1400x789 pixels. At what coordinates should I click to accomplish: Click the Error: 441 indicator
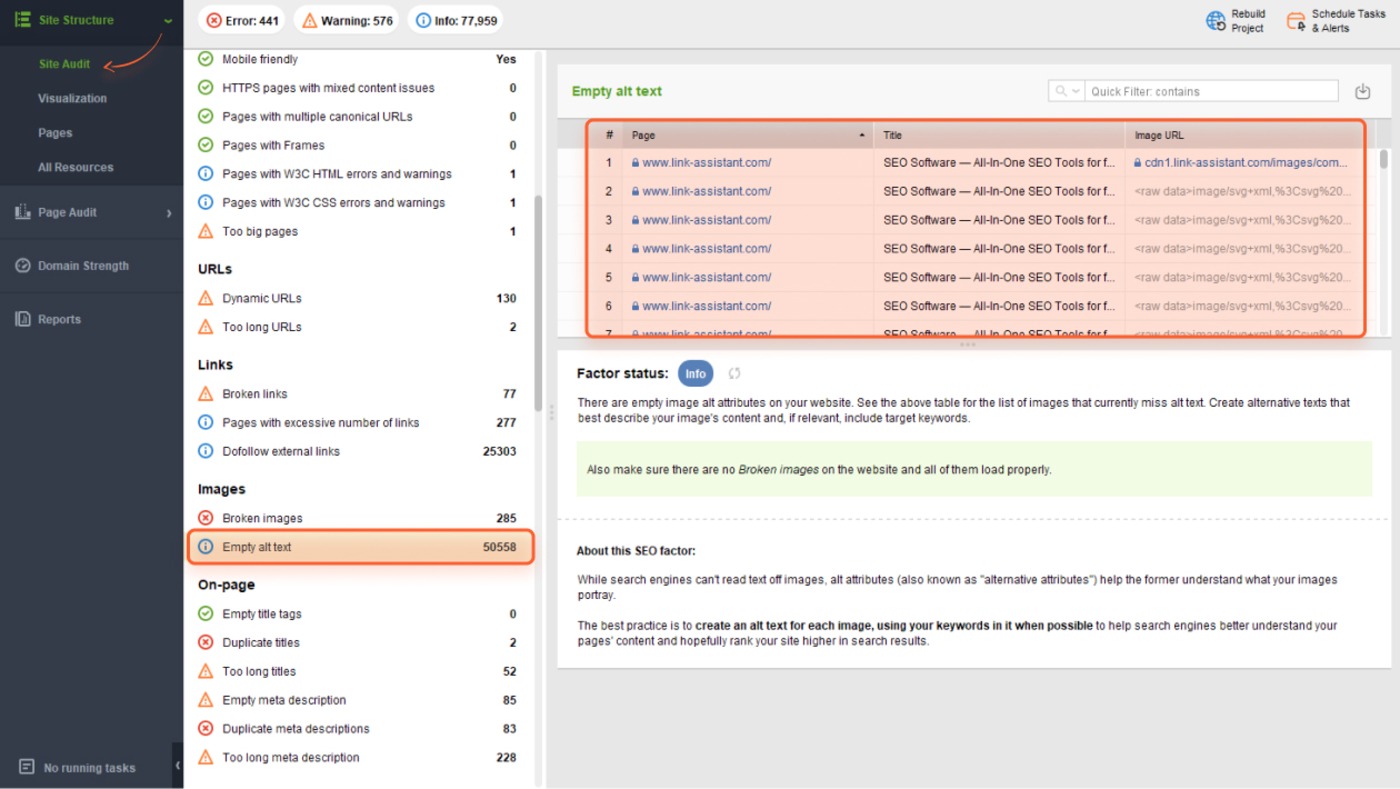point(241,18)
